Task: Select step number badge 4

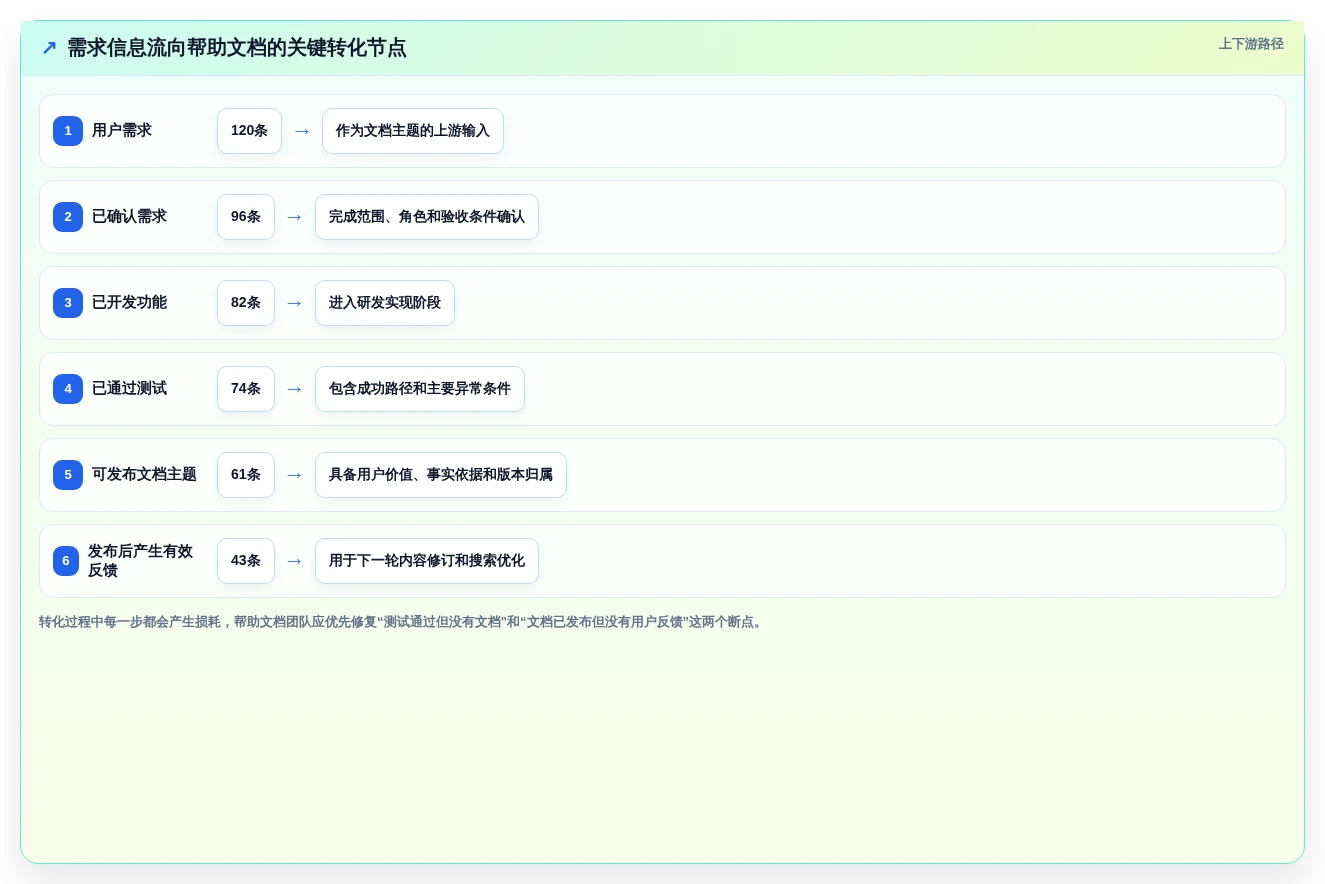Action: [x=68, y=389]
